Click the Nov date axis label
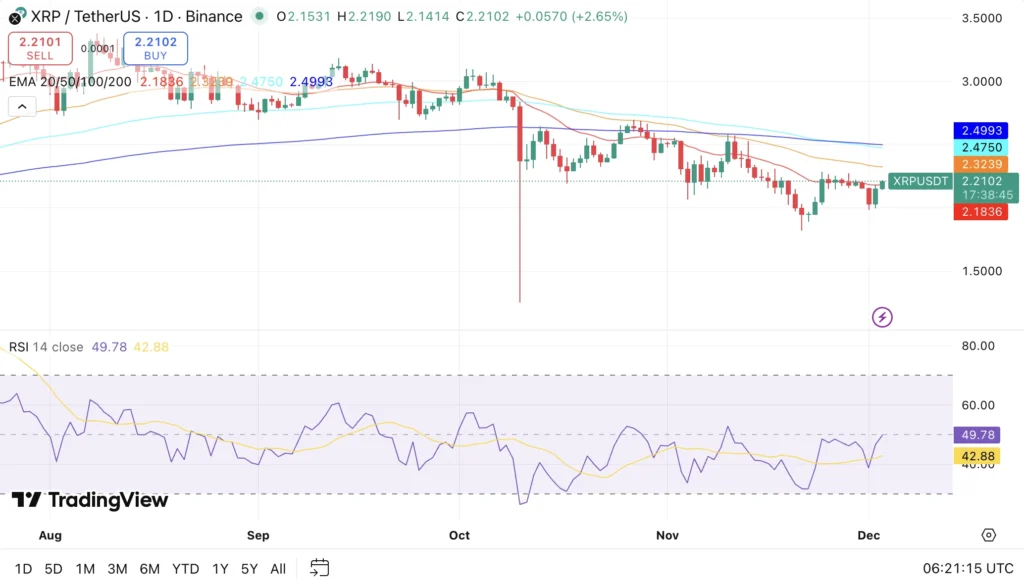Viewport: 1024px width, 585px height. pyautogui.click(x=667, y=535)
